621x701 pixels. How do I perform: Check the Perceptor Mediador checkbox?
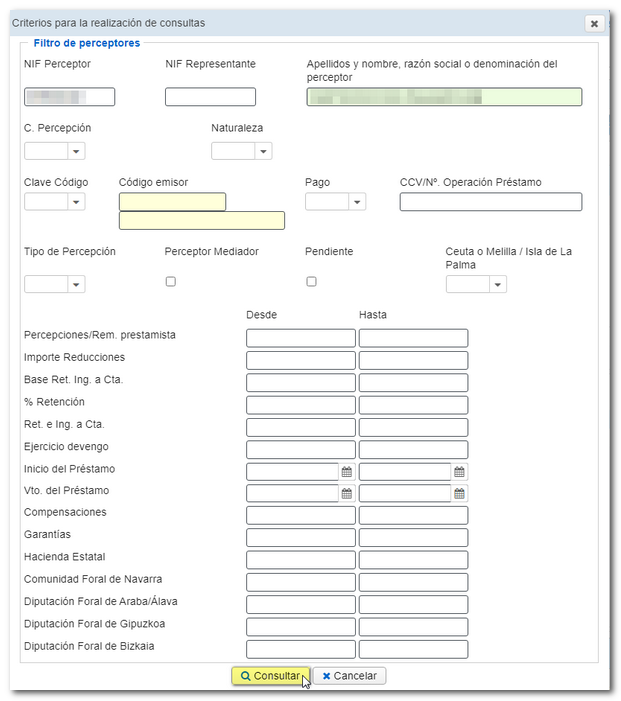171,282
